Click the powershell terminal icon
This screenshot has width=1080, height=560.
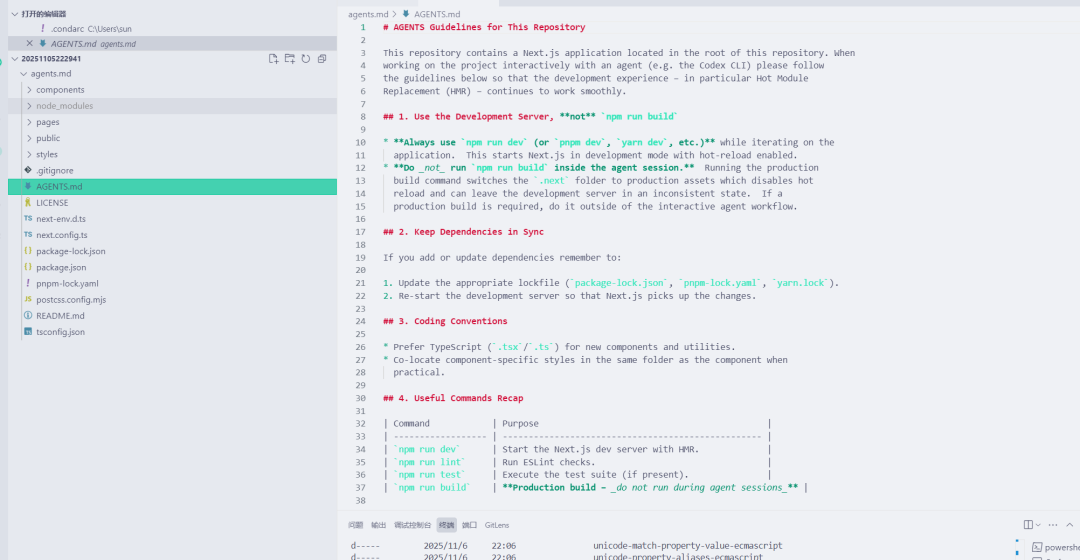[1037, 548]
